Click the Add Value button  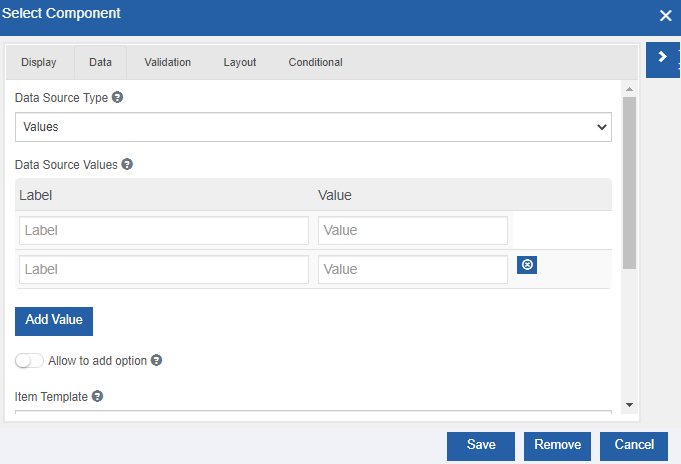point(54,321)
